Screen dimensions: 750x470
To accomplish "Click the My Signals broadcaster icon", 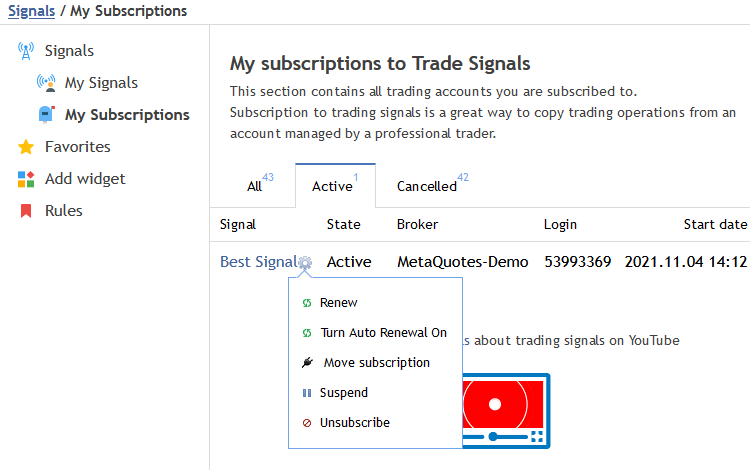I will [x=46, y=83].
